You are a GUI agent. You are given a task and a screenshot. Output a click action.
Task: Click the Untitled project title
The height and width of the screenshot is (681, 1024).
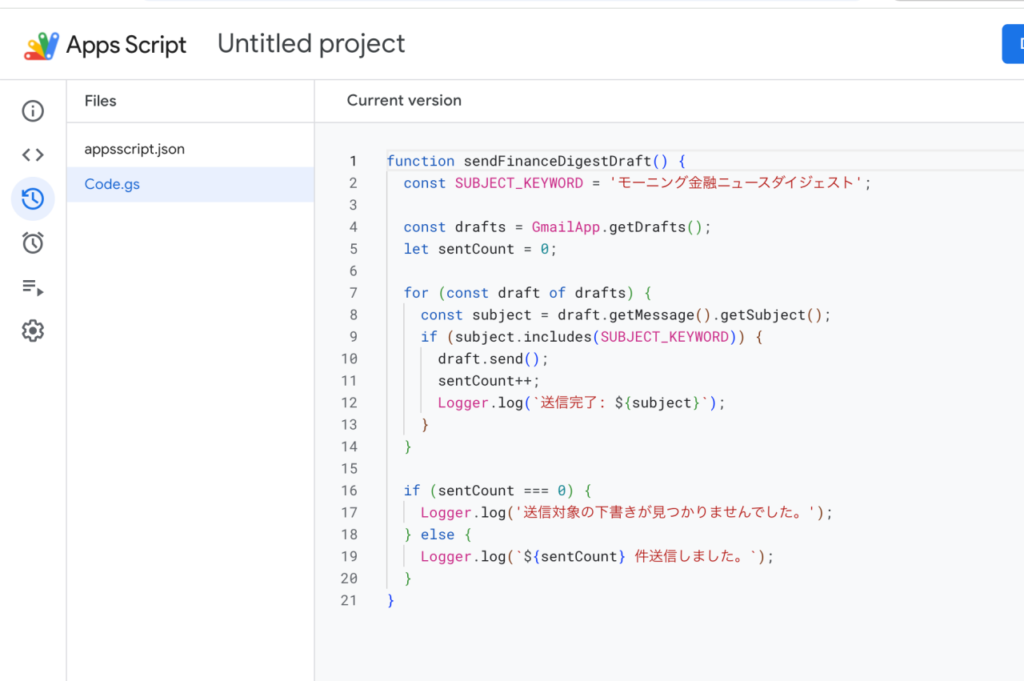tap(311, 44)
